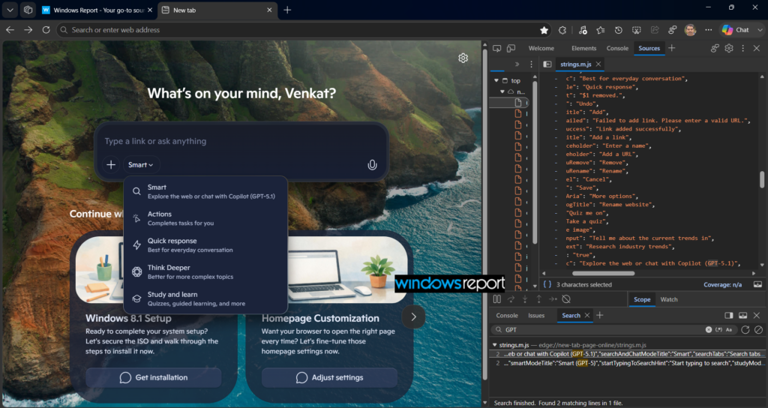Select Think Deeper mode

coord(206,272)
